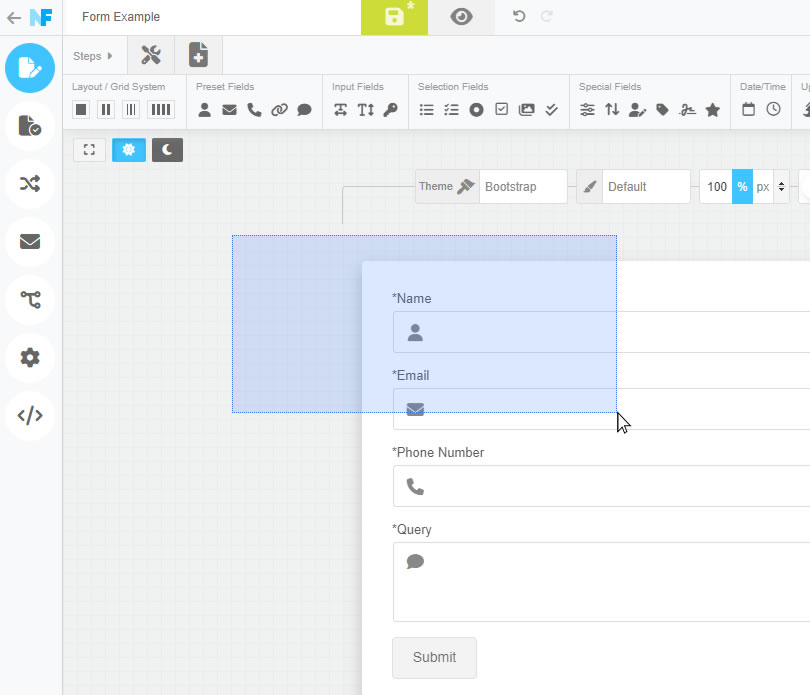
Task: Undo the last change
Action: (x=519, y=17)
